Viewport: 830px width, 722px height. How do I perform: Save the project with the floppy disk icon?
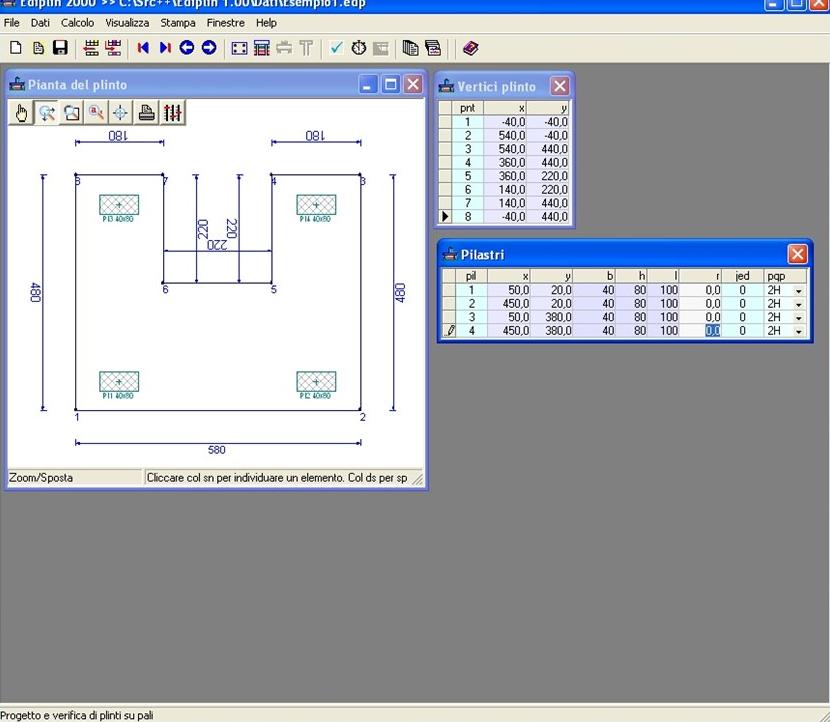(x=60, y=48)
